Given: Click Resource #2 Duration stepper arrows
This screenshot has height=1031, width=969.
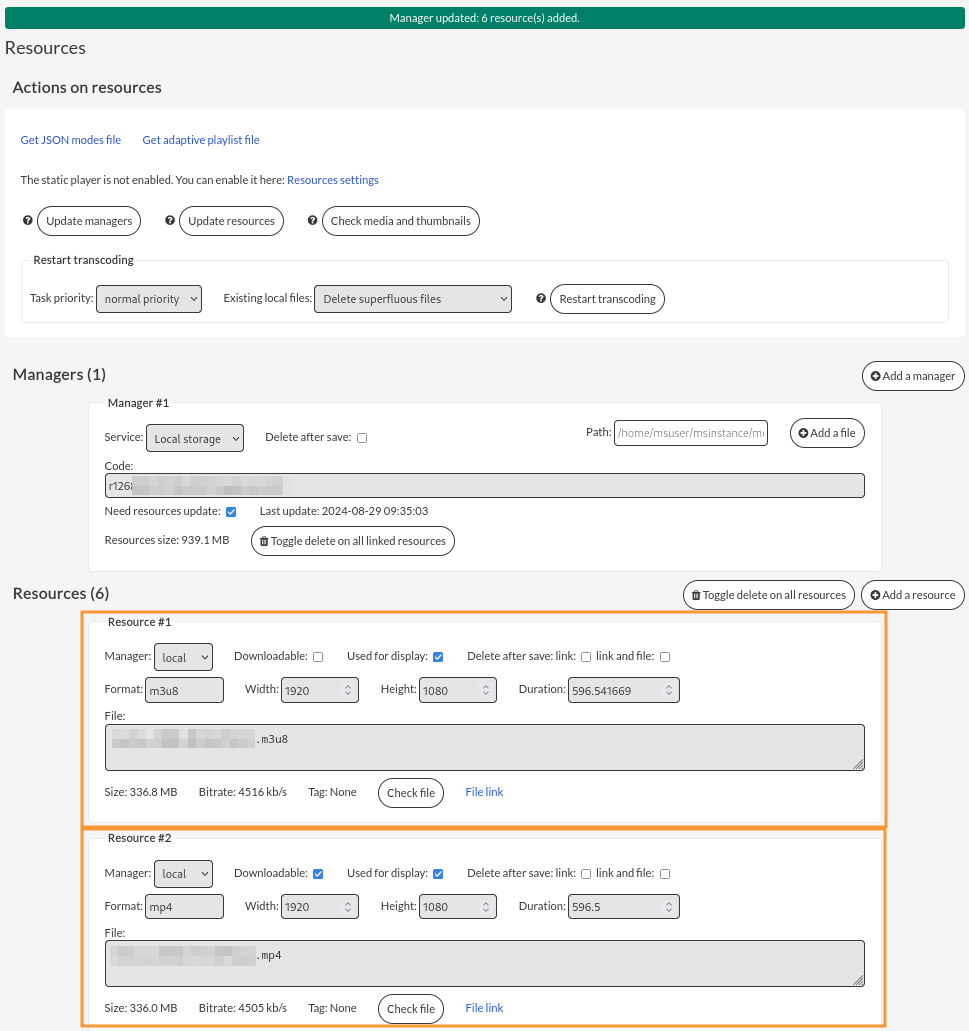Looking at the screenshot, I should click(669, 907).
